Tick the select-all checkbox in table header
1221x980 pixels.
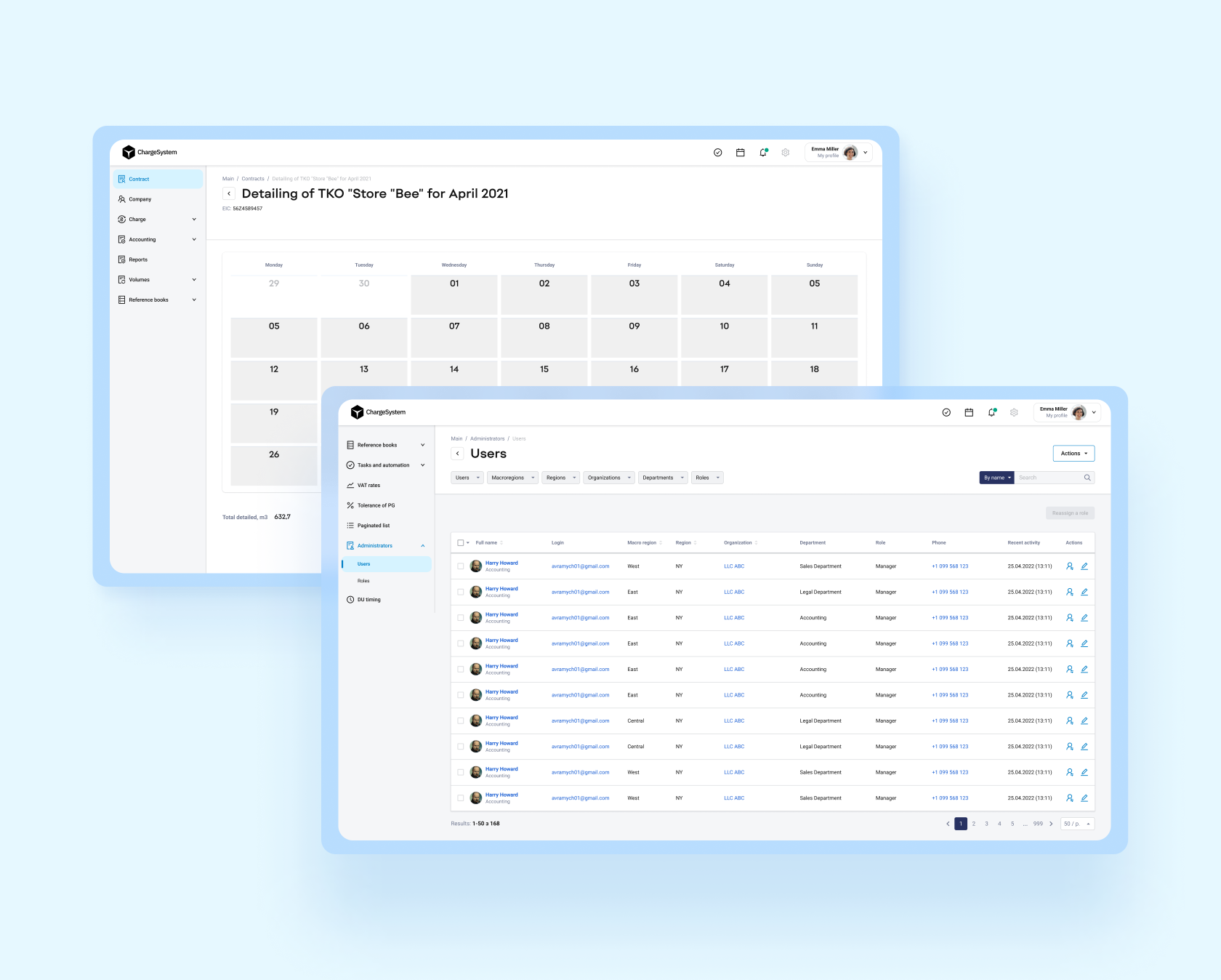(461, 543)
